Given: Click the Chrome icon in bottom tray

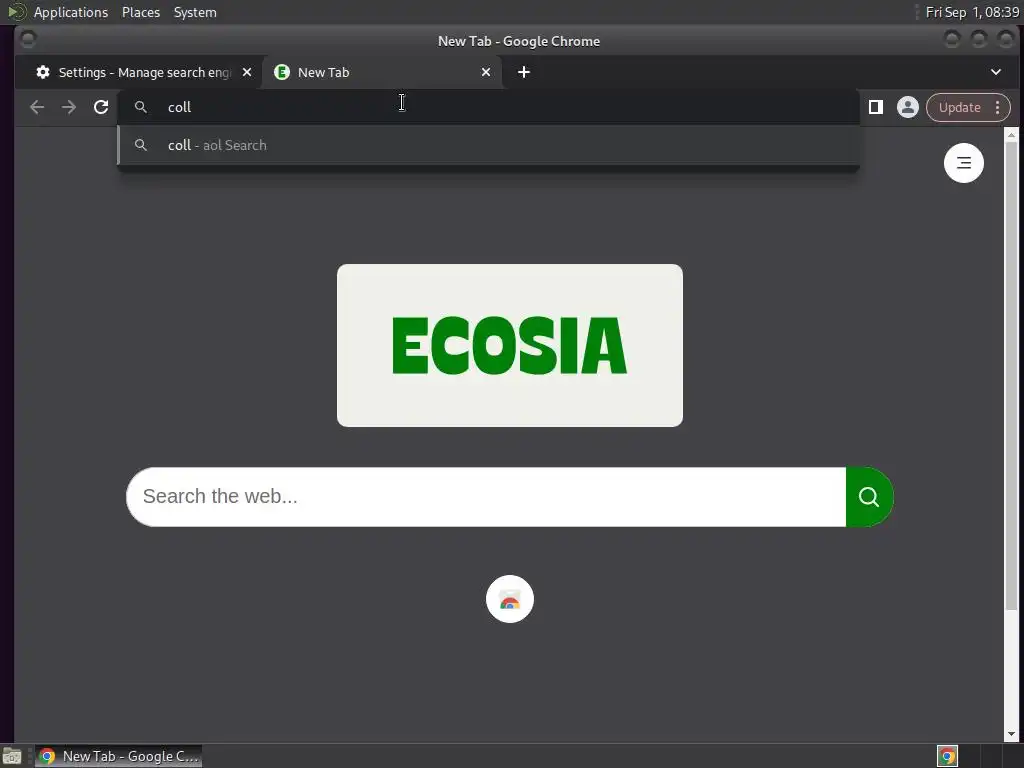Looking at the screenshot, I should tap(947, 756).
